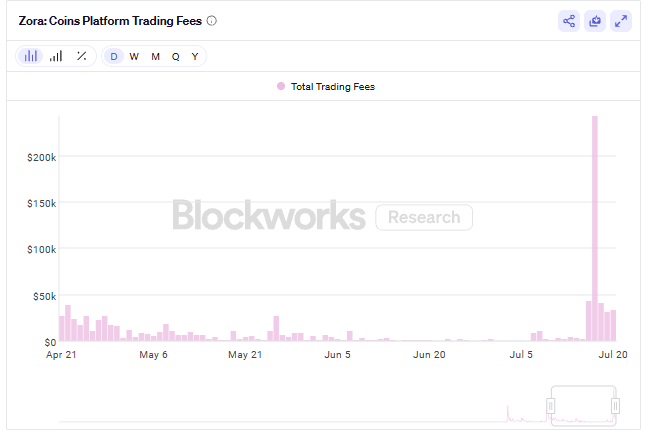Click the Zora Coins Platform Trading Fees title
This screenshot has height=430, width=646.
pos(110,21)
